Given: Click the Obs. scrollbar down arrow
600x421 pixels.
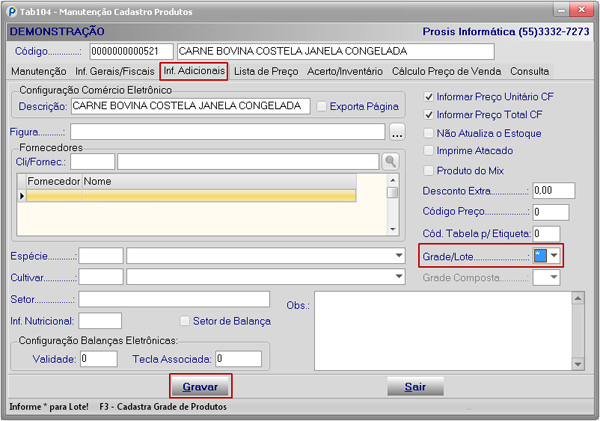Looking at the screenshot, I should pyautogui.click(x=578, y=364).
